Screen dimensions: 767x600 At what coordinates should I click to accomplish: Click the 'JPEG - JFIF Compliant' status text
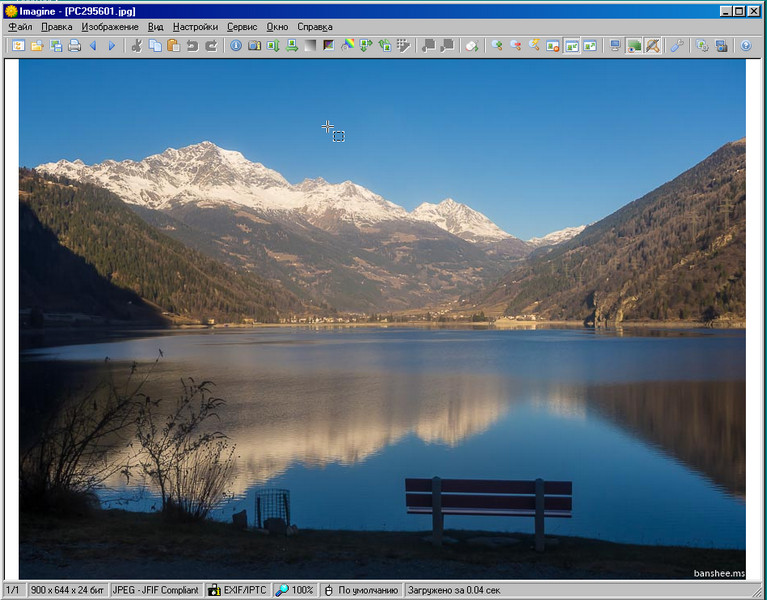pyautogui.click(x=156, y=590)
